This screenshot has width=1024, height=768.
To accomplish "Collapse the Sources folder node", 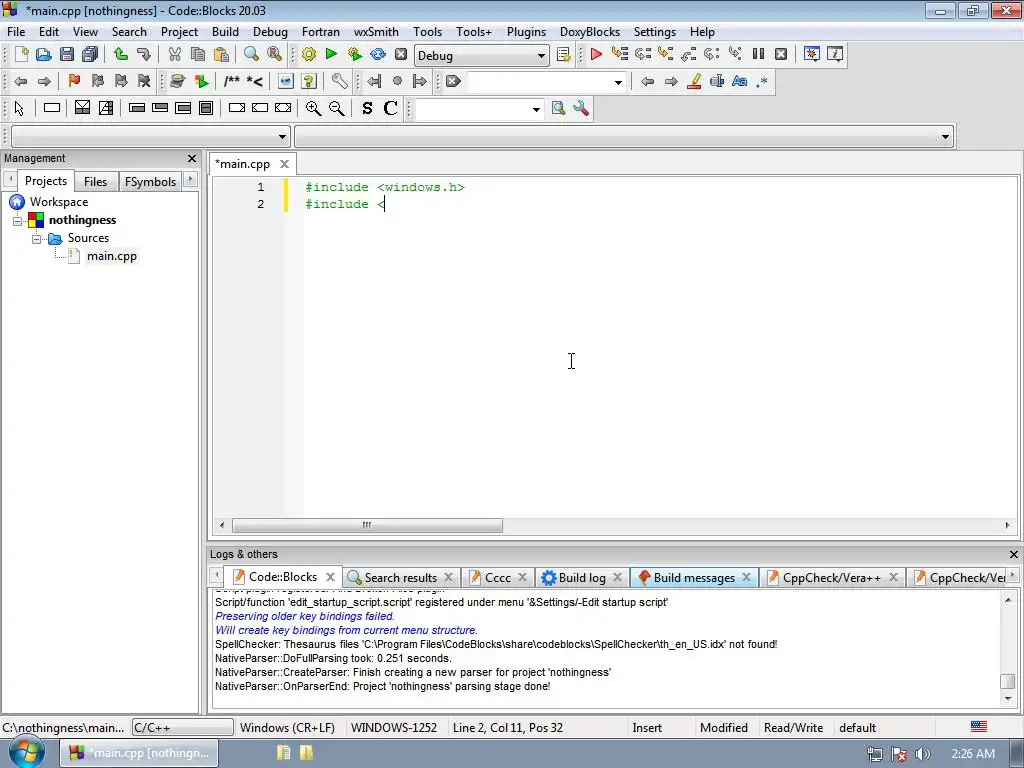I will (x=37, y=239).
